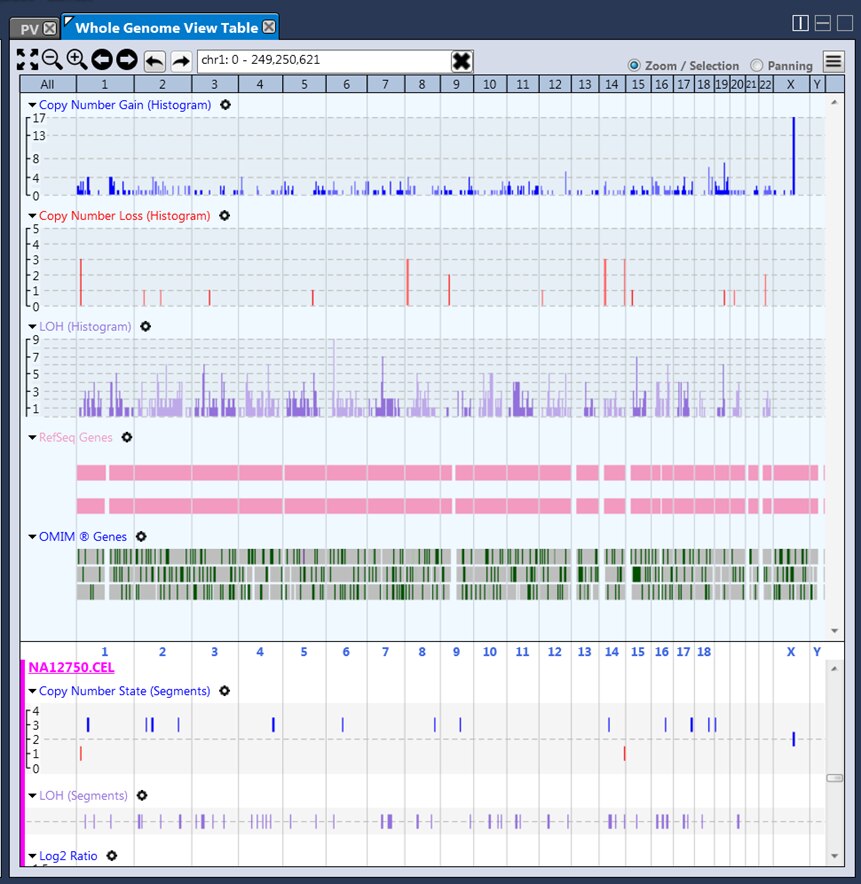Open the hamburger options menu
This screenshot has height=884, width=861.
tap(833, 63)
